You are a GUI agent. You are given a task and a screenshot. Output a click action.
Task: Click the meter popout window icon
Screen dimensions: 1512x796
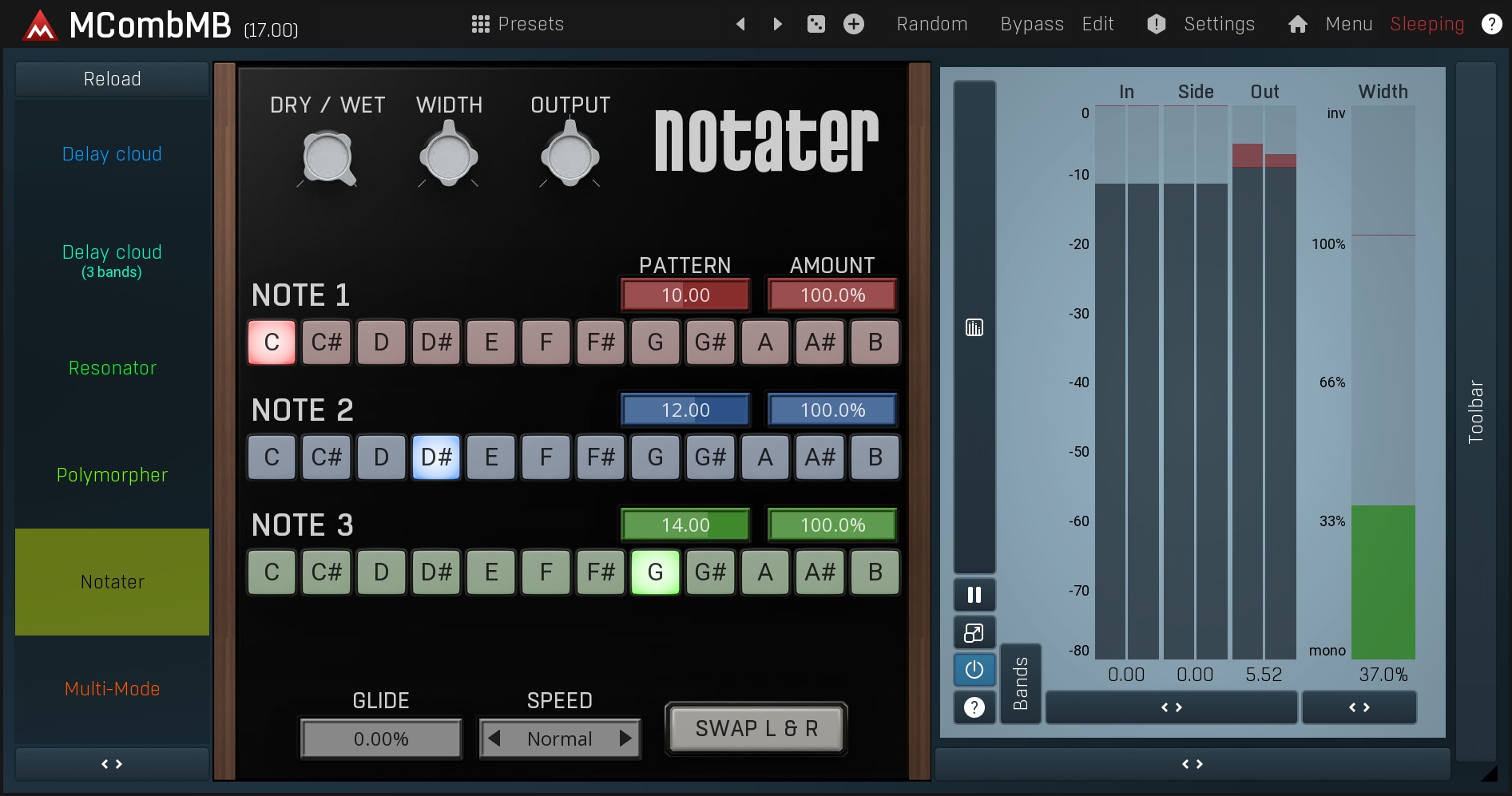pyautogui.click(x=974, y=633)
